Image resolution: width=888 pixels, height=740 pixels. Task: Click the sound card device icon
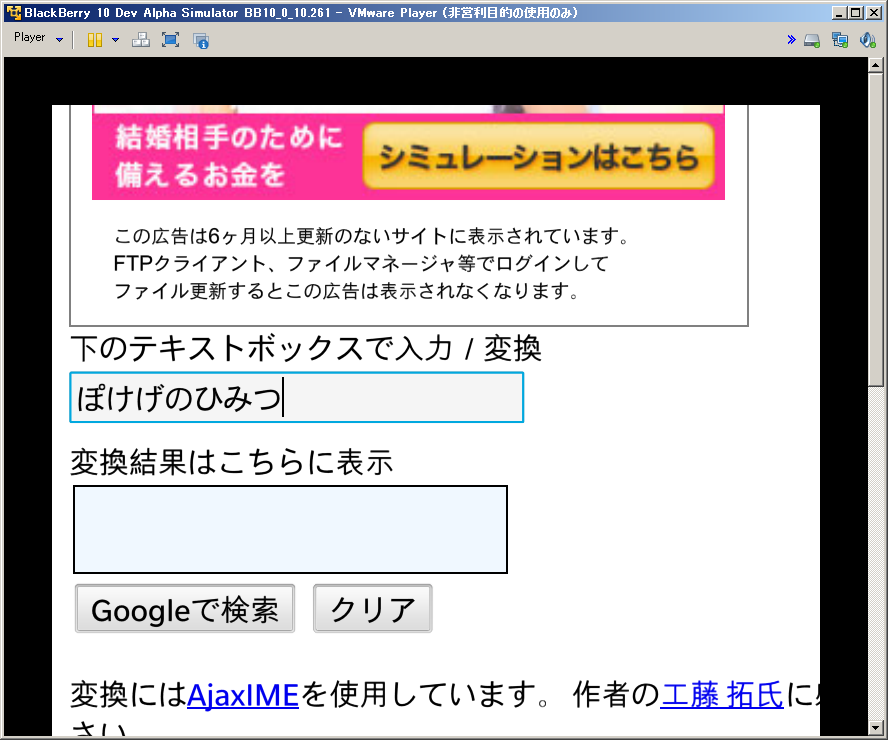click(x=868, y=40)
